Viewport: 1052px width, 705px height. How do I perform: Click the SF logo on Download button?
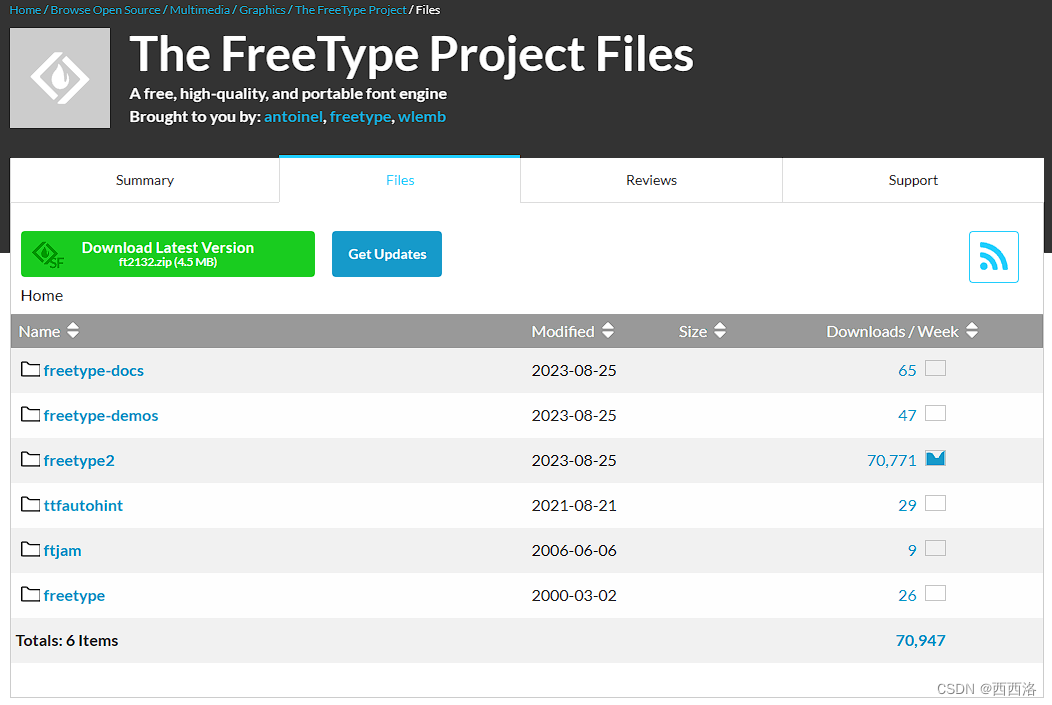point(48,256)
